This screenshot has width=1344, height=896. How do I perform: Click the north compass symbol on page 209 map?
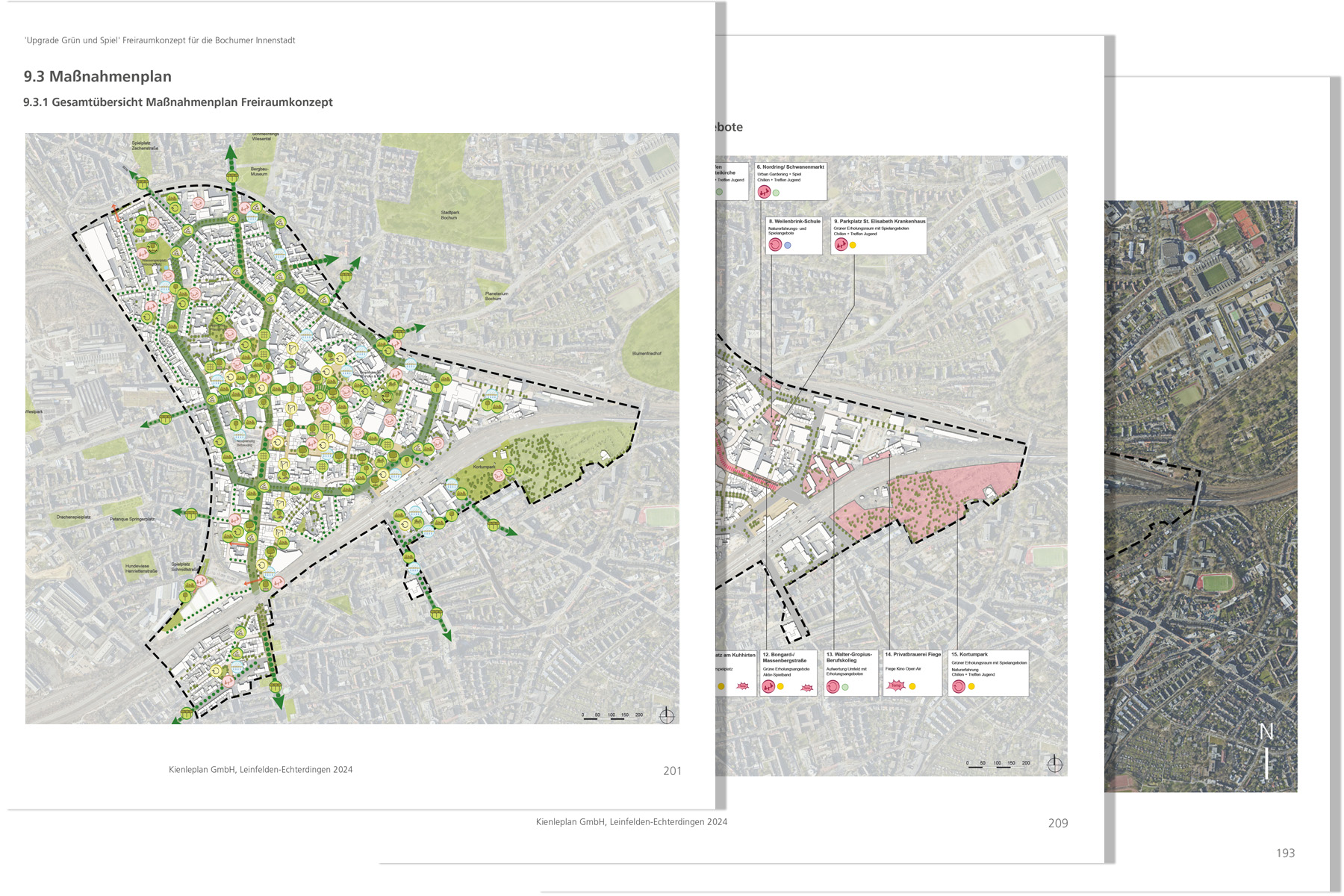point(1054,764)
